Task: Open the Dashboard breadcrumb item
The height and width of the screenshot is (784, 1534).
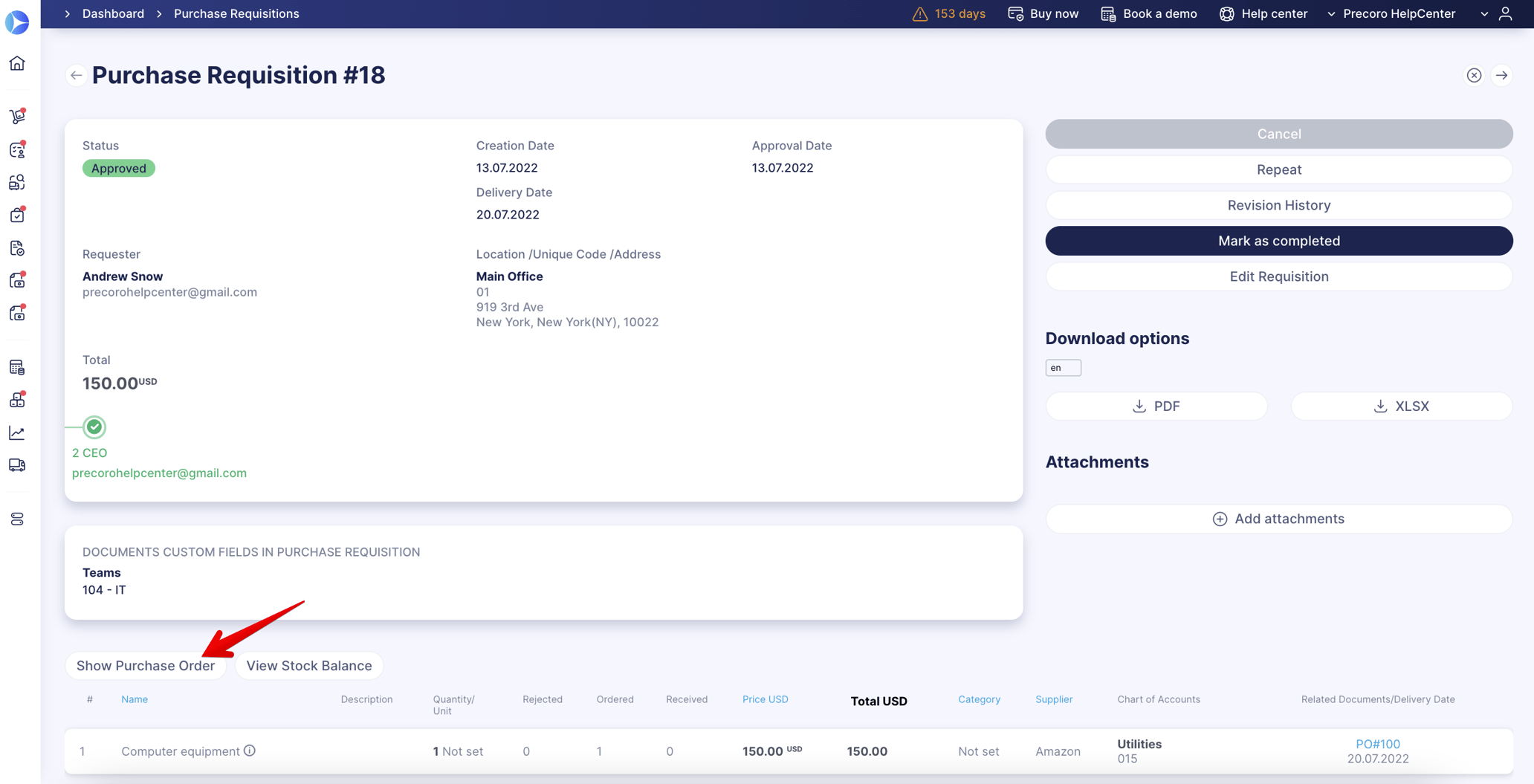Action: tap(113, 13)
